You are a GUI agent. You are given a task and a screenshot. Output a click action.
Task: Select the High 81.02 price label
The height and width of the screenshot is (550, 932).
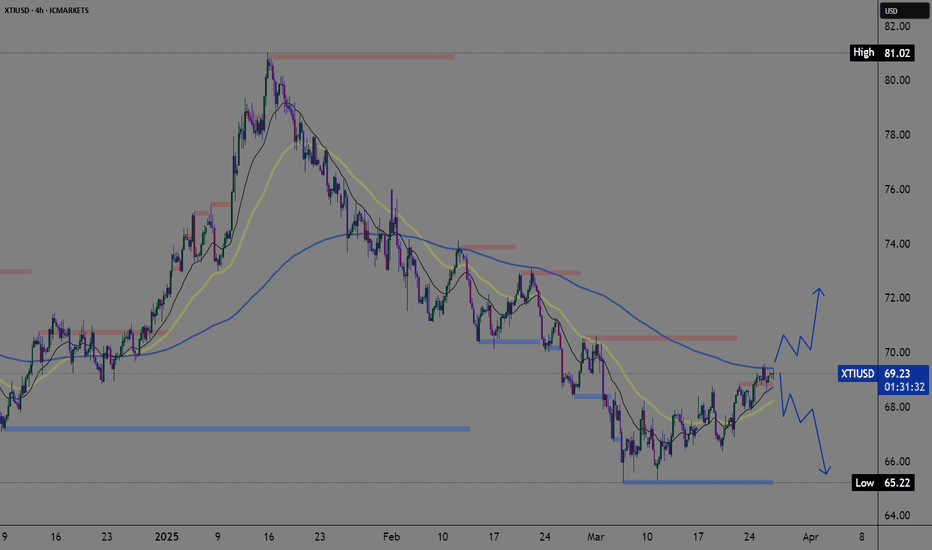point(881,53)
